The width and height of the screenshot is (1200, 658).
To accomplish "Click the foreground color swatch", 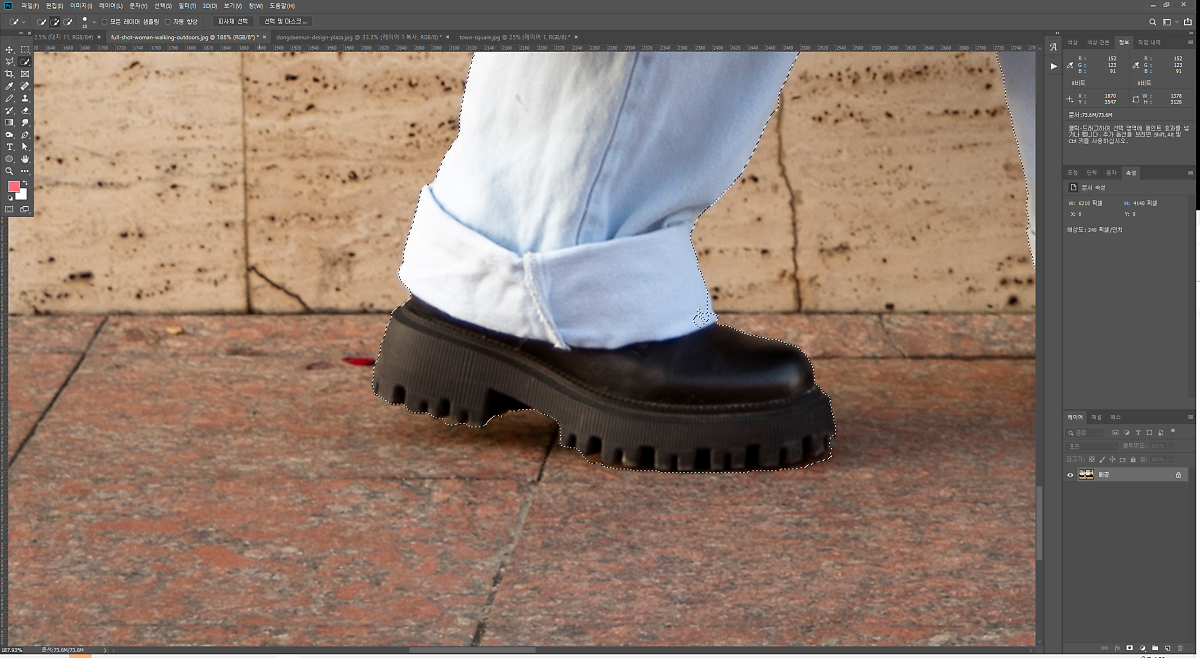I will (x=14, y=187).
